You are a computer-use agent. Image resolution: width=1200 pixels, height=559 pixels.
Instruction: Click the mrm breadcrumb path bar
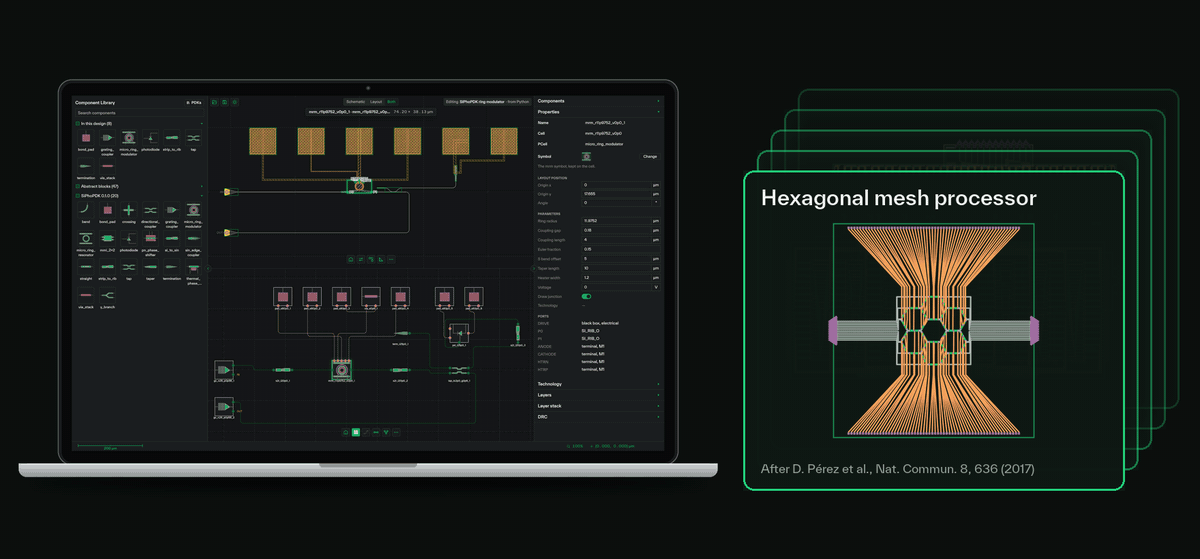pos(371,112)
